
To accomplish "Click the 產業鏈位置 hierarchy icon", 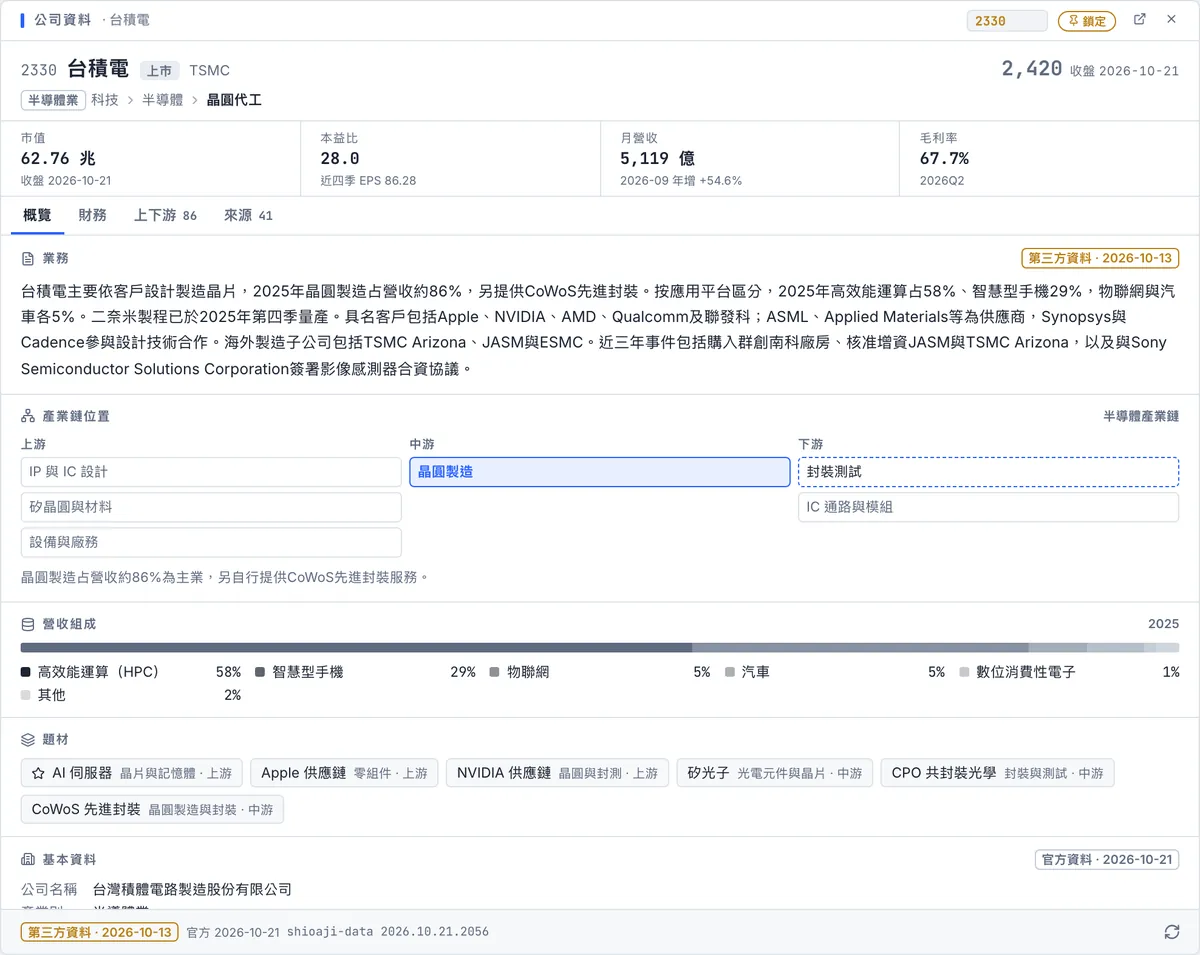I will pos(28,416).
